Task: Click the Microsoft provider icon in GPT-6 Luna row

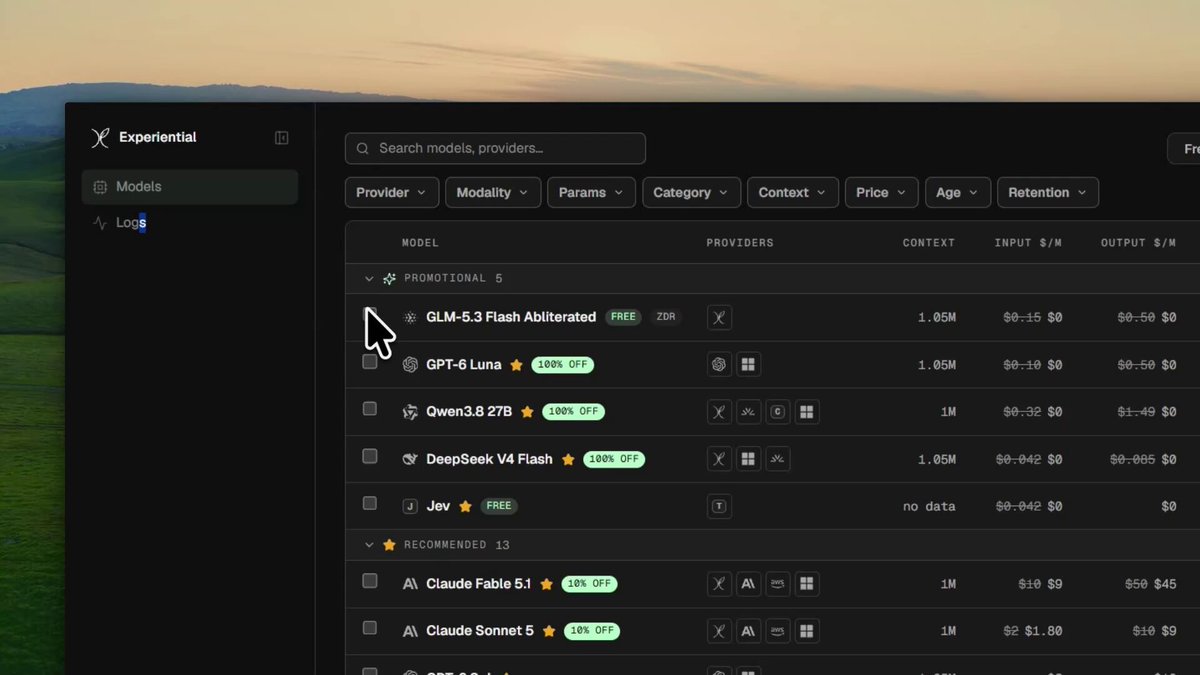Action: 748,365
